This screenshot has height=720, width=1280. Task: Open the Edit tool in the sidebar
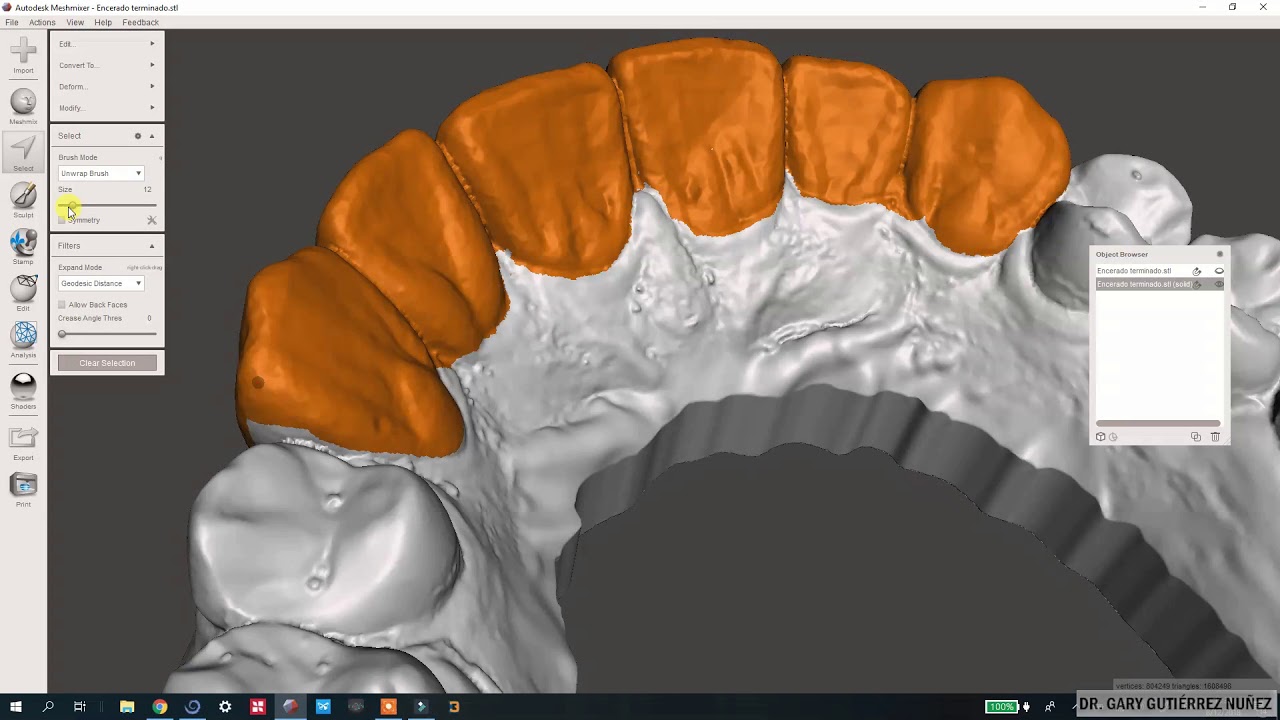coord(23,293)
